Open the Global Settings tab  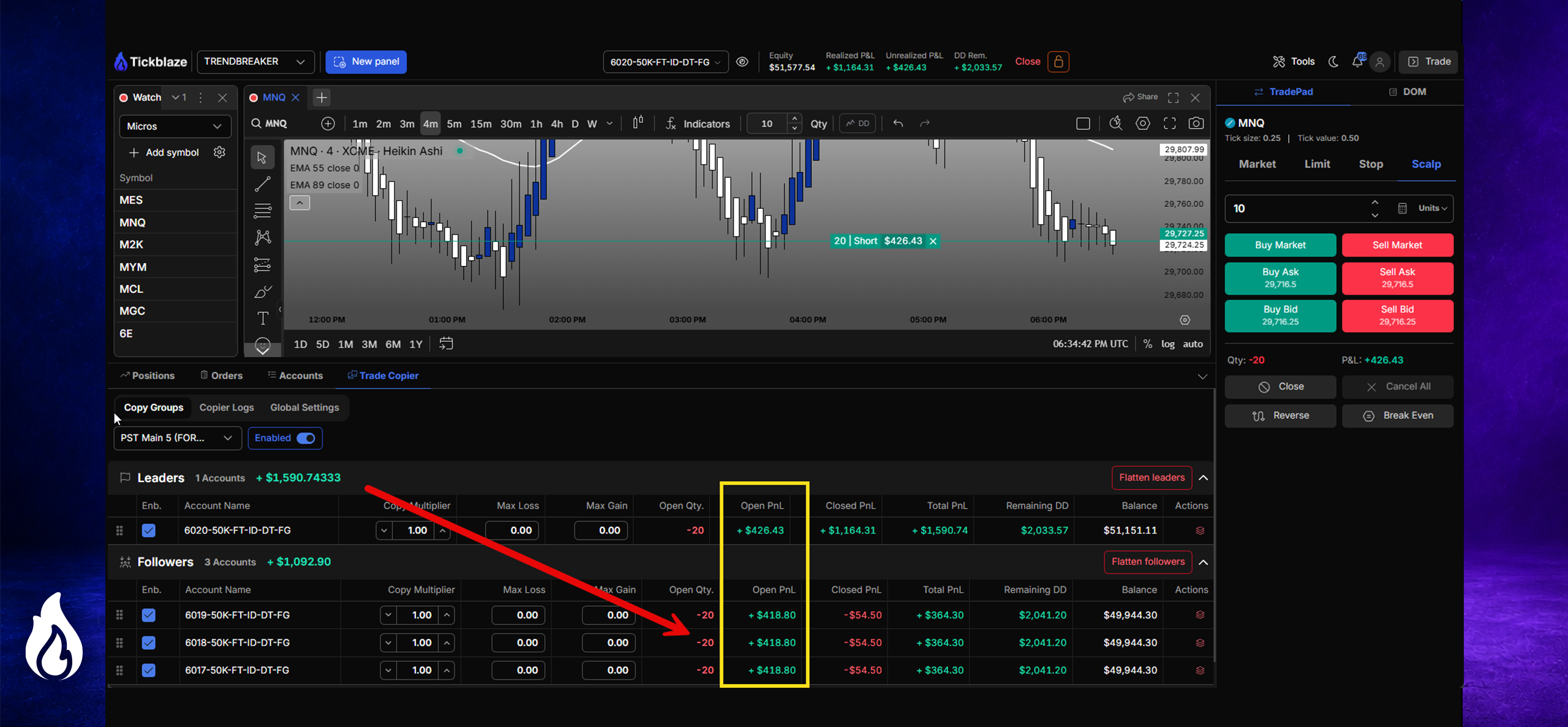tap(304, 407)
